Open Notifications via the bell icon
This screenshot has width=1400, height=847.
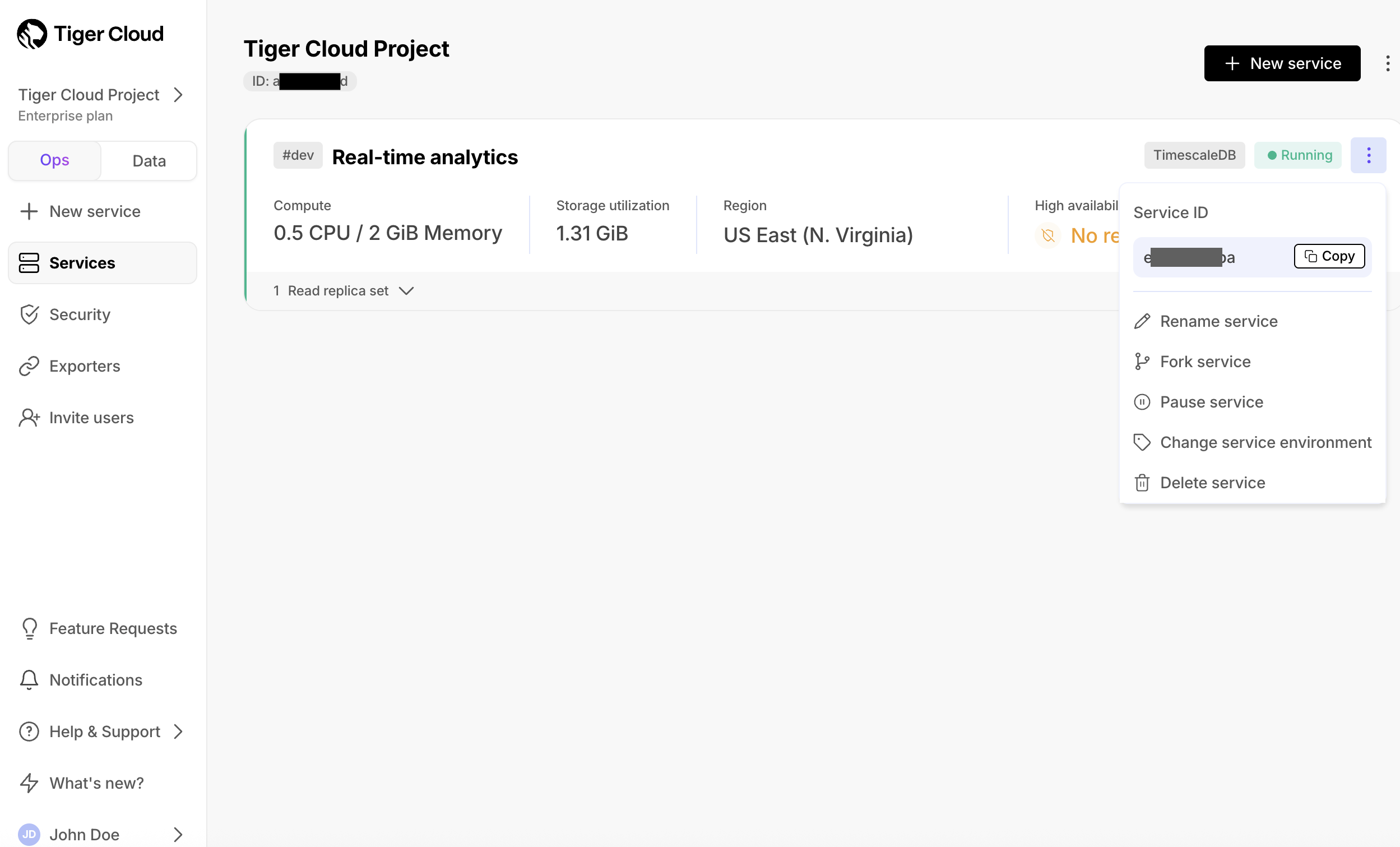coord(29,680)
